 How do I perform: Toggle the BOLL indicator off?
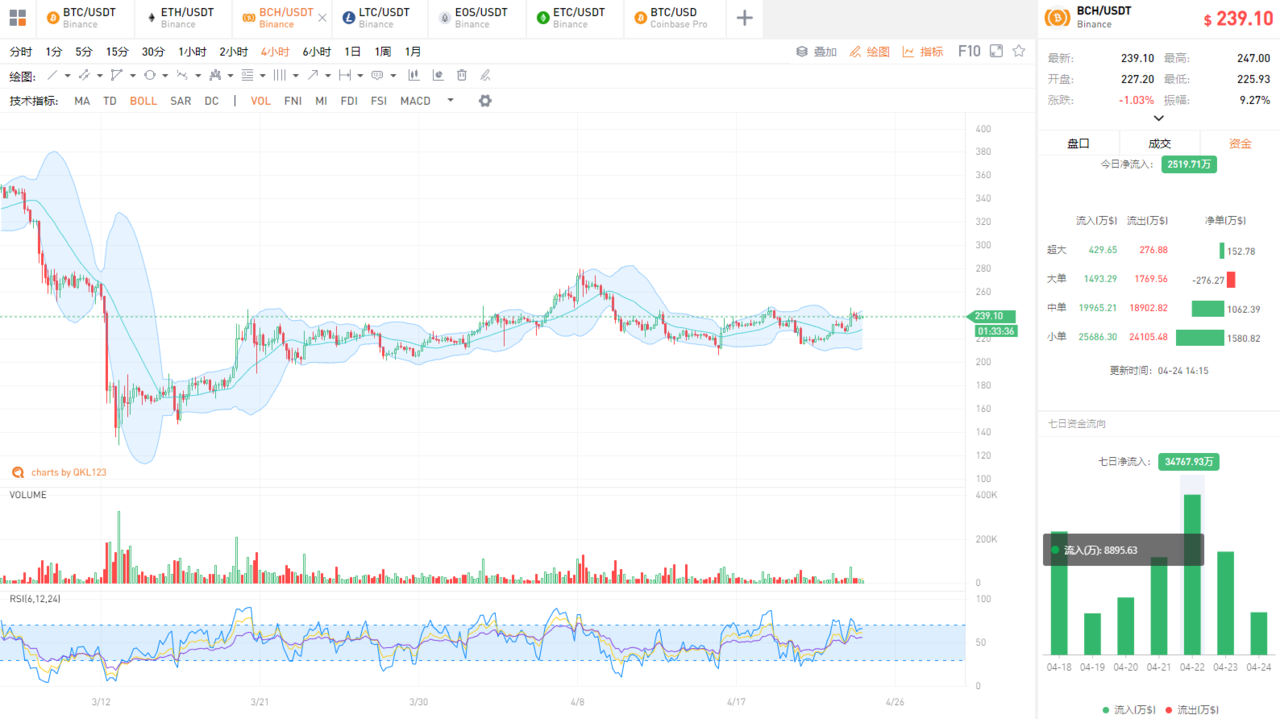[x=143, y=101]
